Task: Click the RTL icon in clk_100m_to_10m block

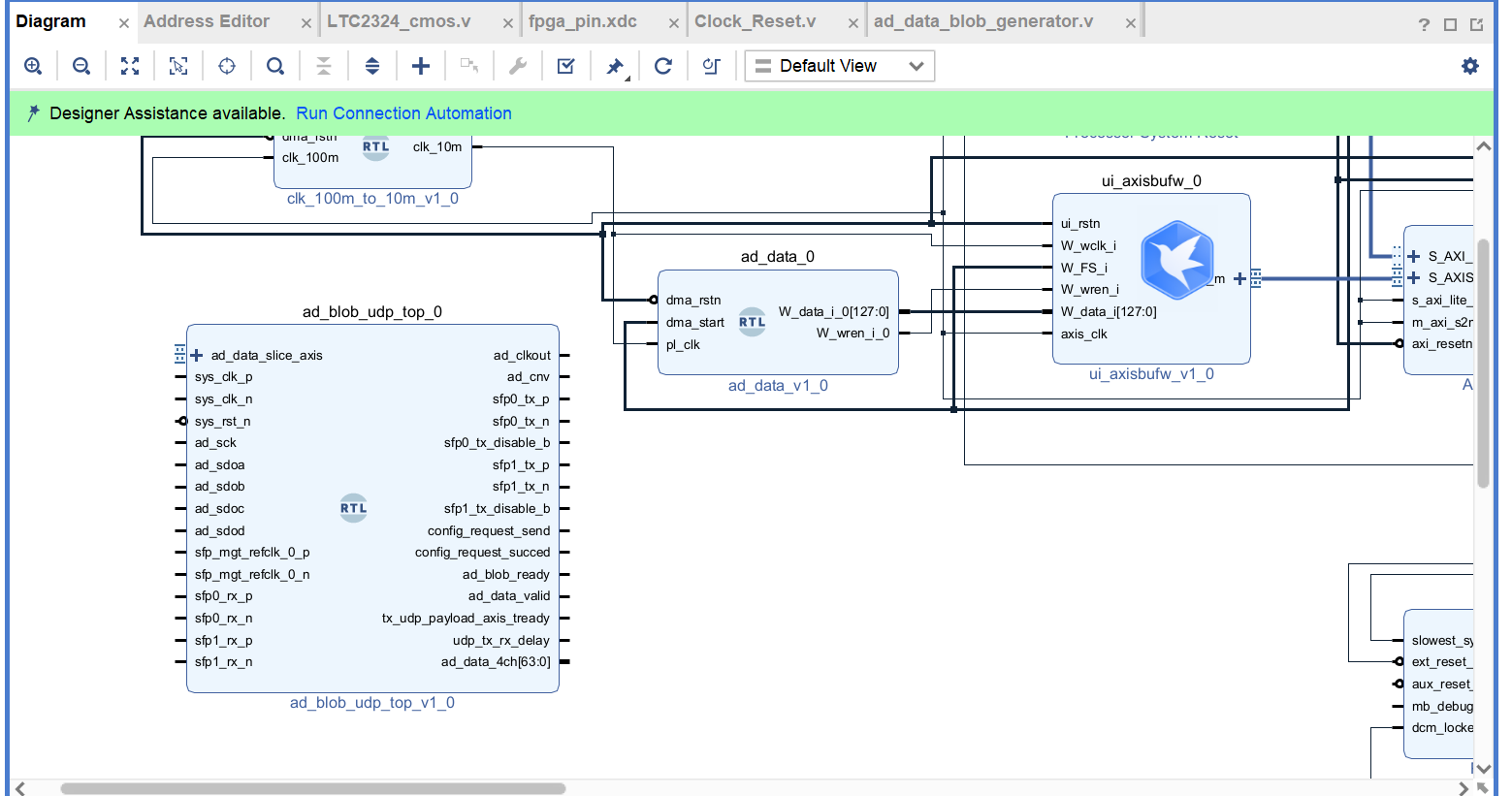Action: [x=375, y=147]
